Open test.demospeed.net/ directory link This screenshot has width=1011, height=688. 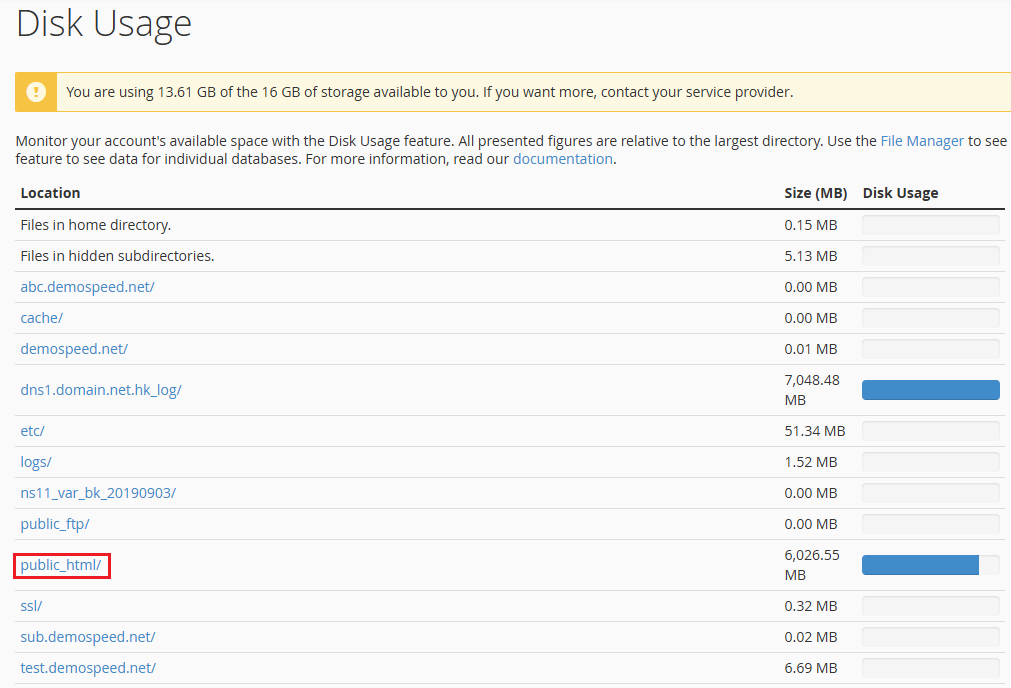(88, 668)
